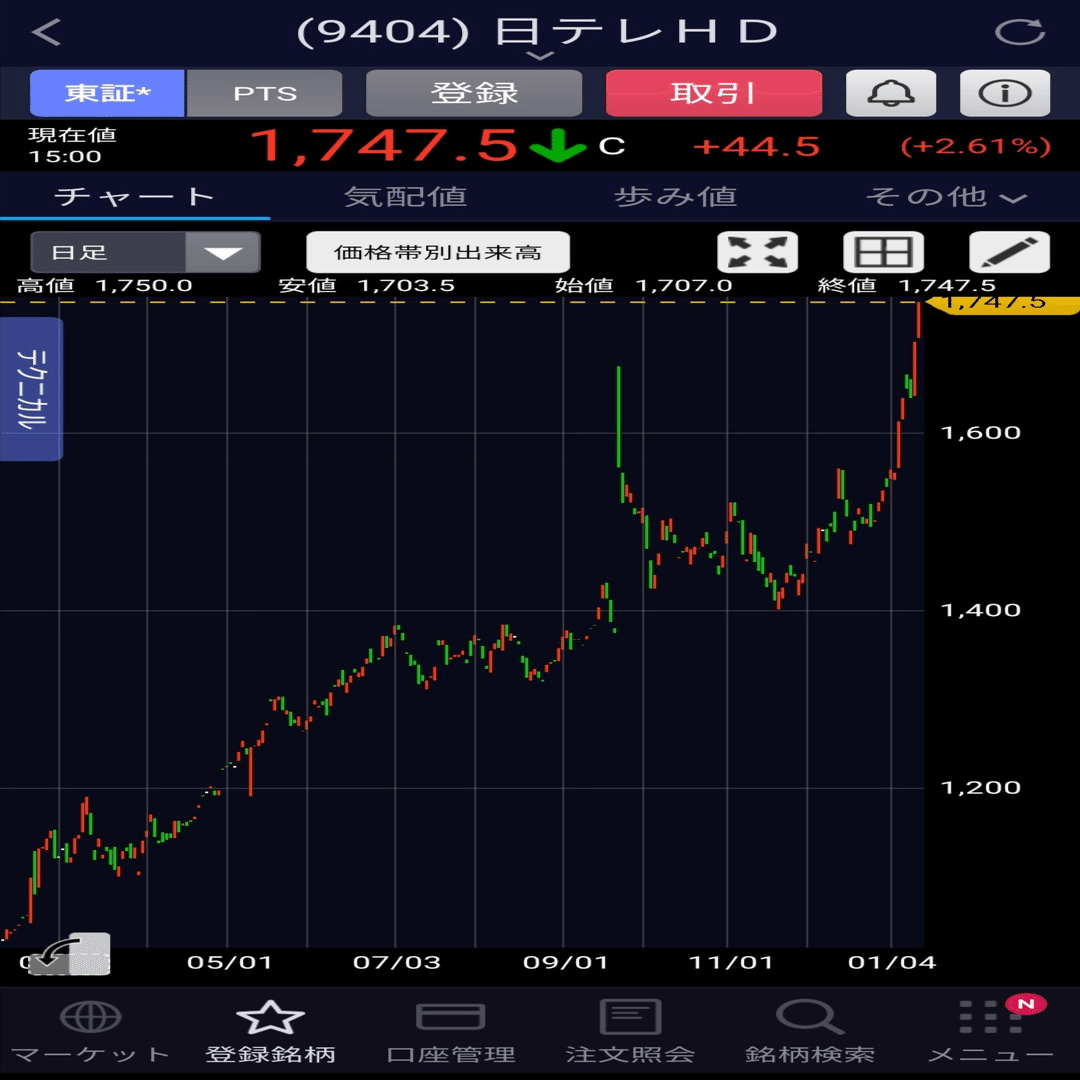The width and height of the screenshot is (1080, 1080).
Task: Open stock information (i) icon
Action: click(1005, 92)
